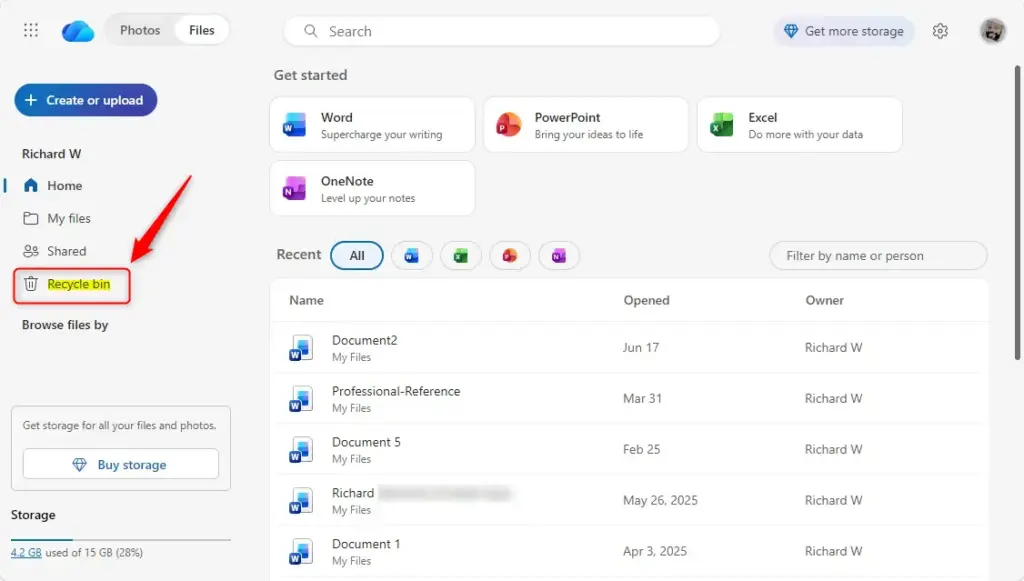Screen dimensions: 1024x581
Task: Open the Excel get started card
Action: pyautogui.click(x=800, y=125)
